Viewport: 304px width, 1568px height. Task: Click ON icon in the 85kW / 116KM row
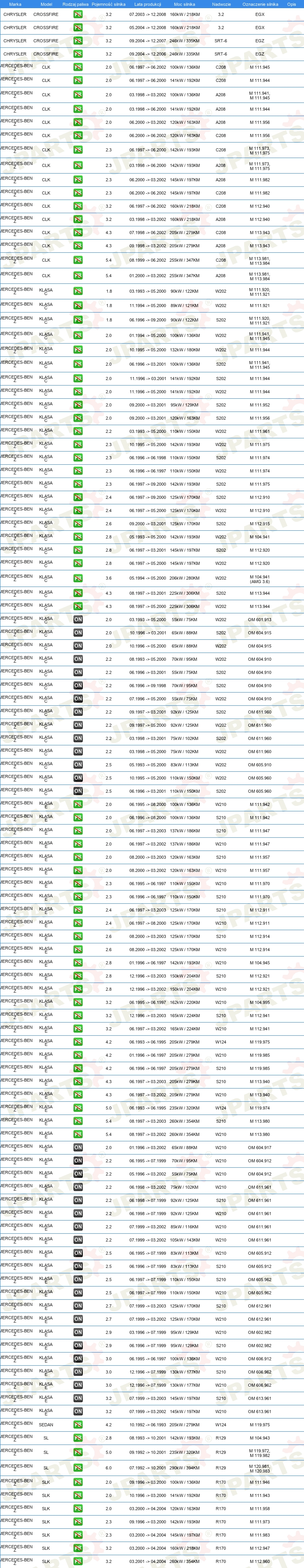[x=78, y=1227]
